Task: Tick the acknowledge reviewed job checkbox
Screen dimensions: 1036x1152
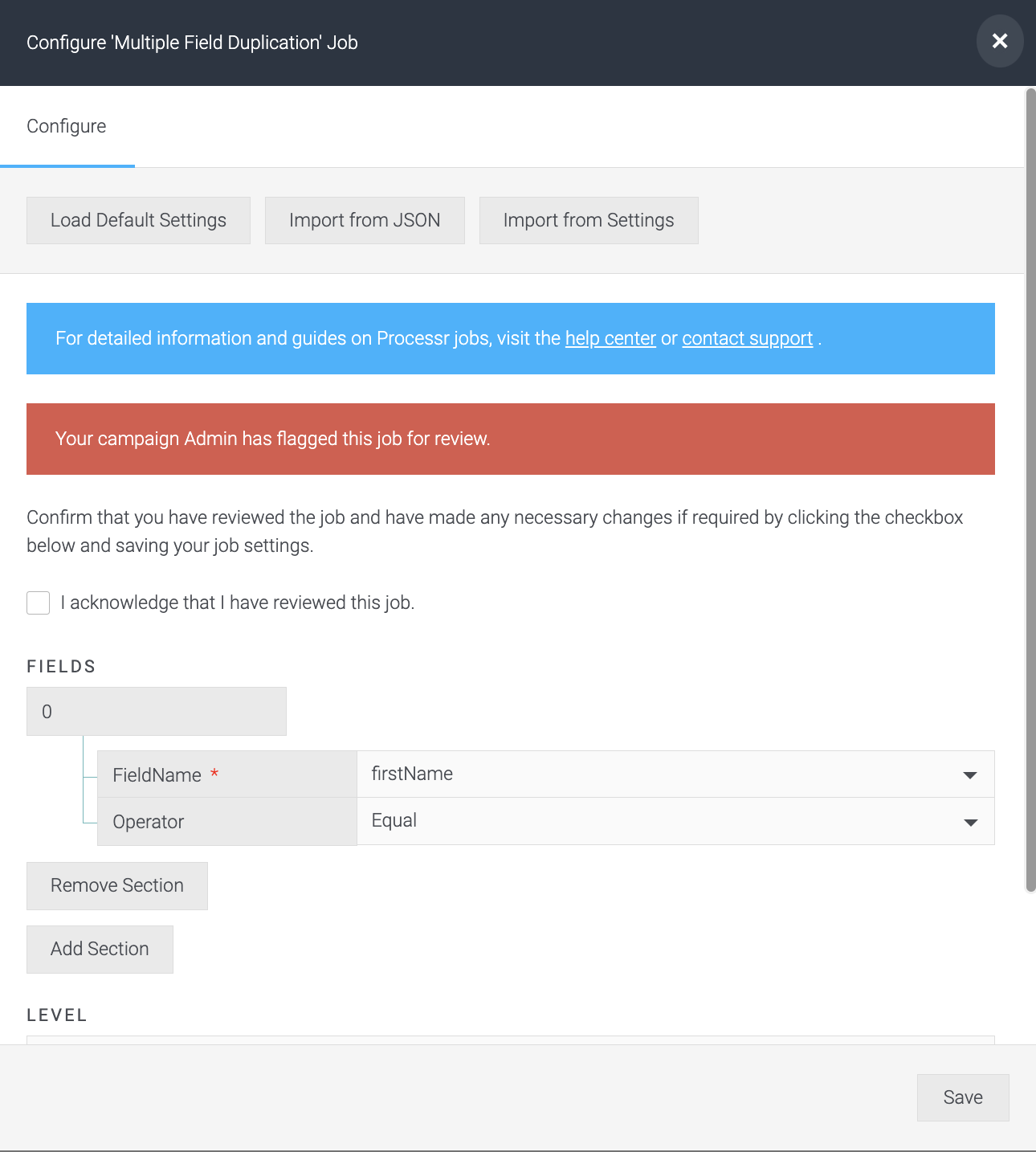Action: point(39,603)
